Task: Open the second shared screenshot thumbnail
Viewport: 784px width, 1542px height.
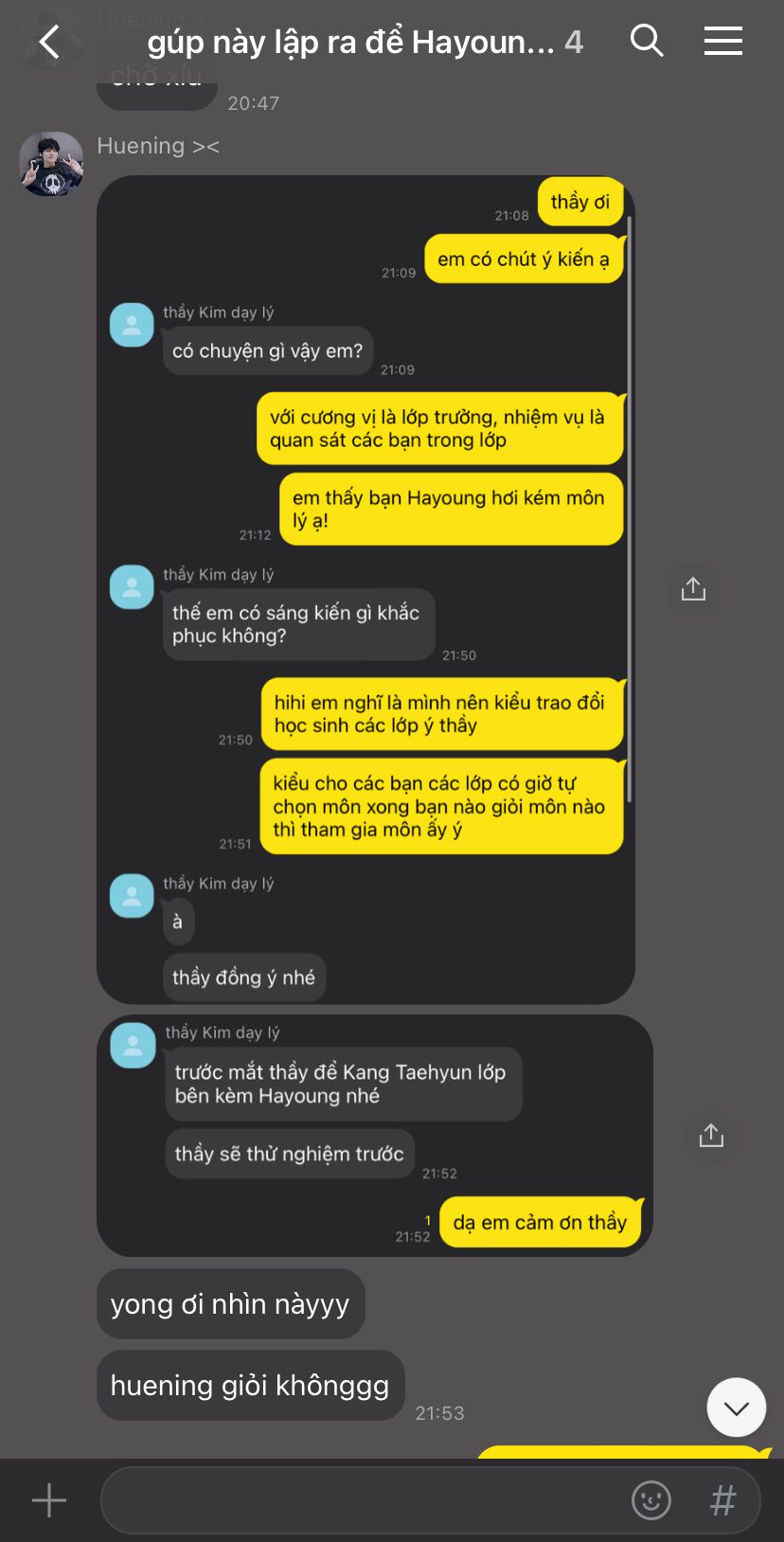Action: [375, 1136]
